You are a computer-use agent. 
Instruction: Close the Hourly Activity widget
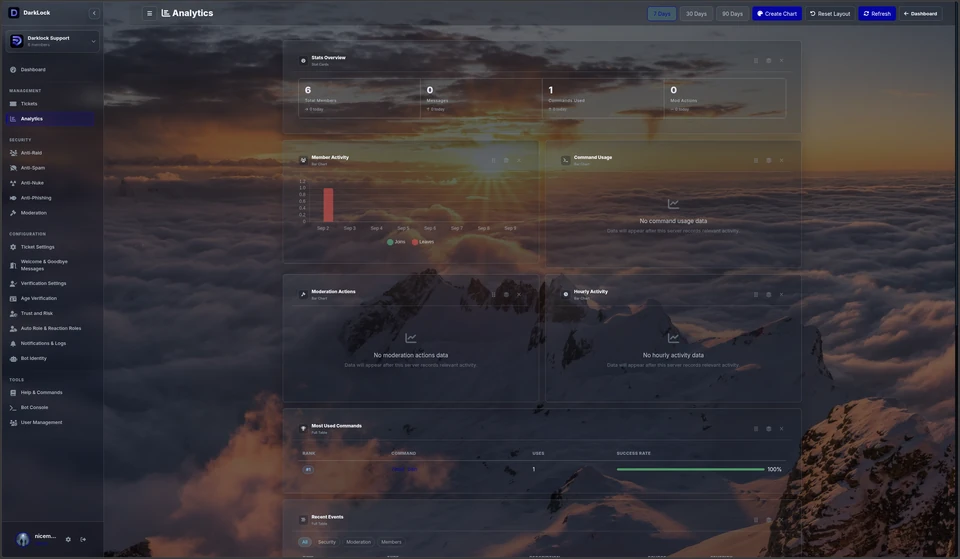point(781,295)
